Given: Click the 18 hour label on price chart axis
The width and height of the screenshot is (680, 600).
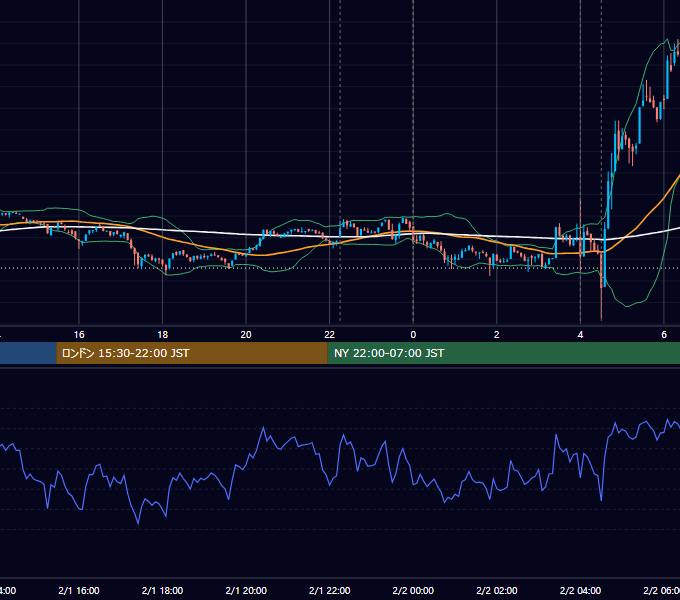Looking at the screenshot, I should click(163, 335).
